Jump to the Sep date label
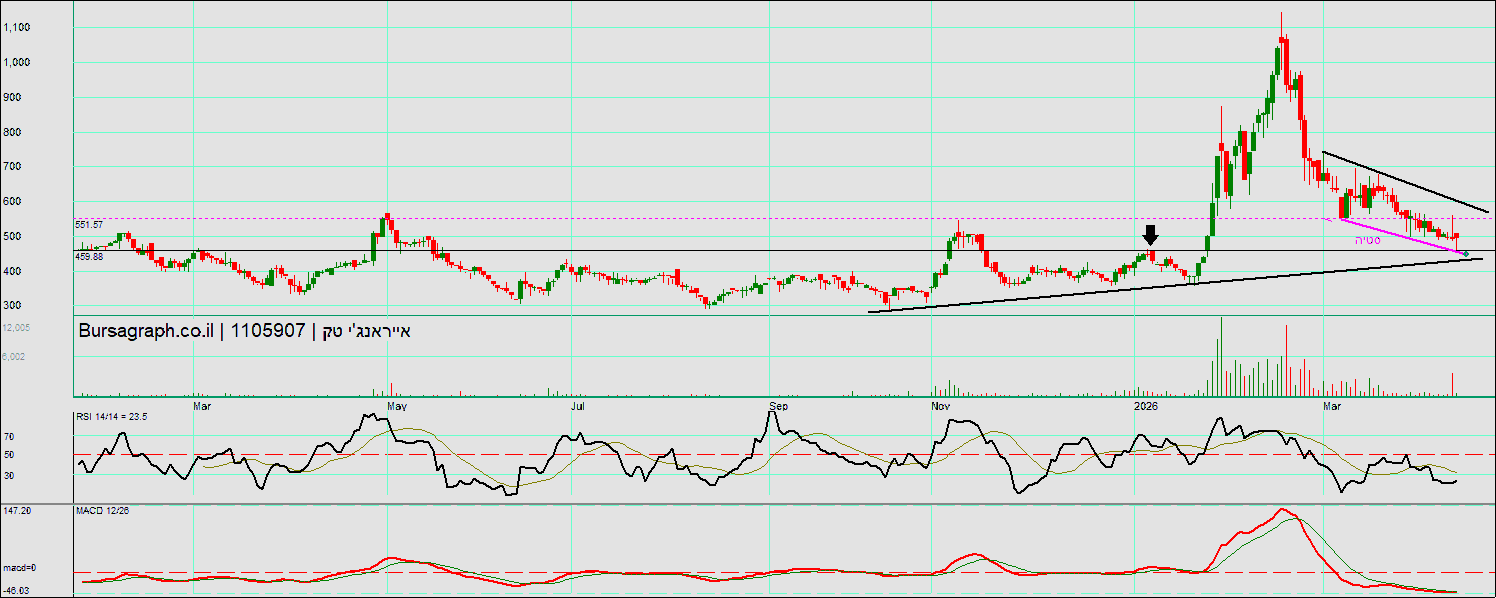This screenshot has width=1496, height=598. (780, 406)
